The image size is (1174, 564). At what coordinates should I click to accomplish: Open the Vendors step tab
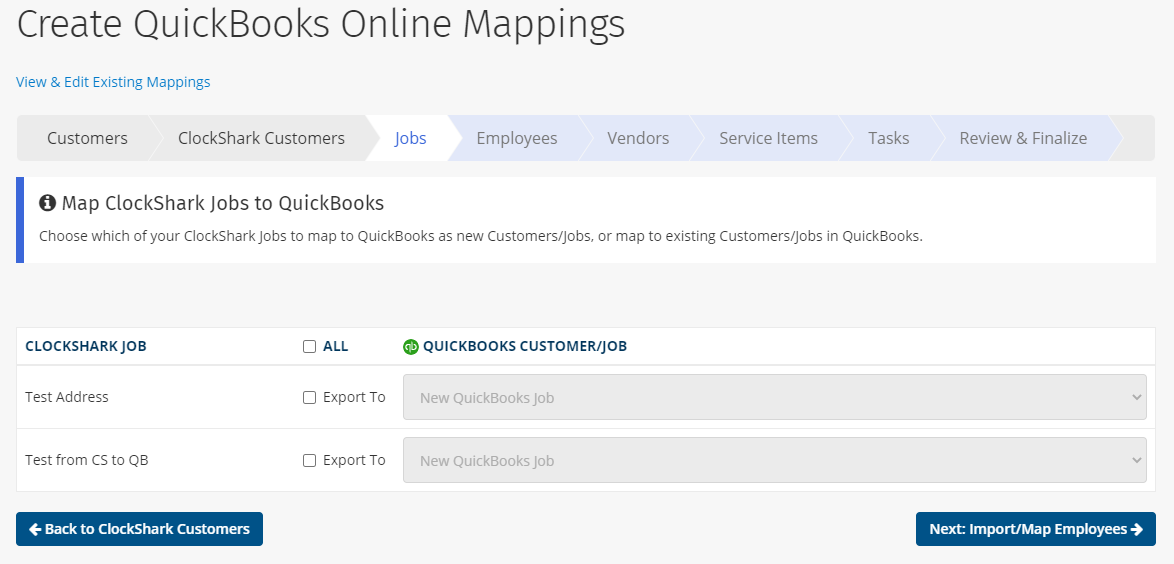pos(638,138)
